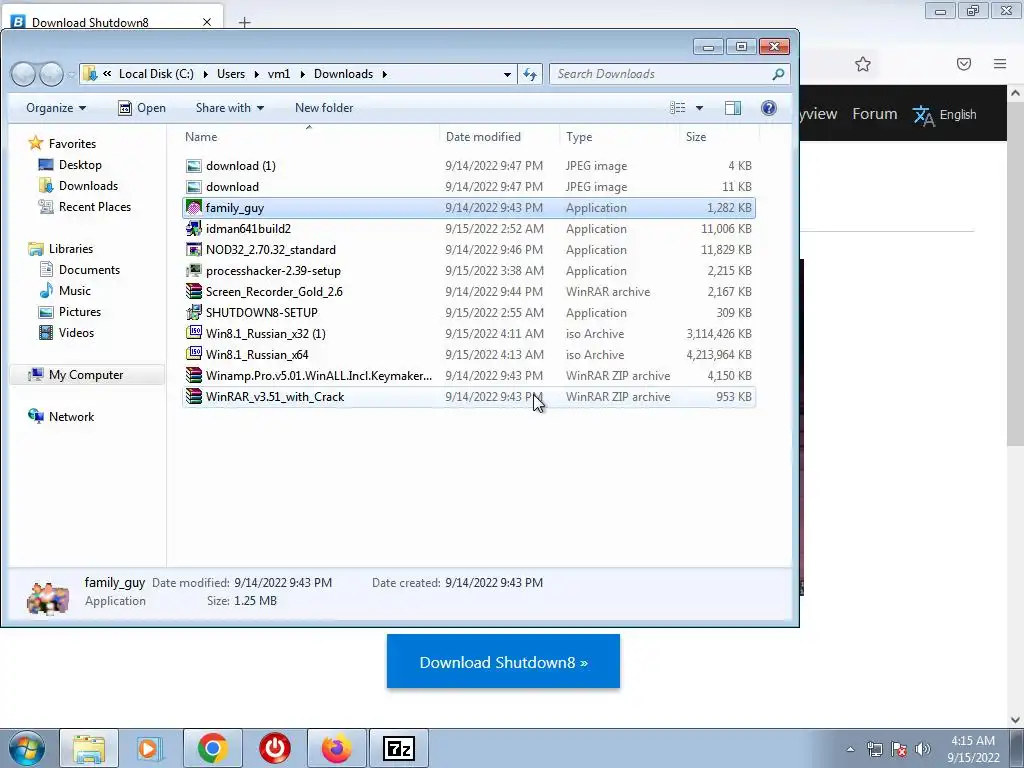1024x768 pixels.
Task: Open the Share with dropdown
Action: [x=230, y=108]
